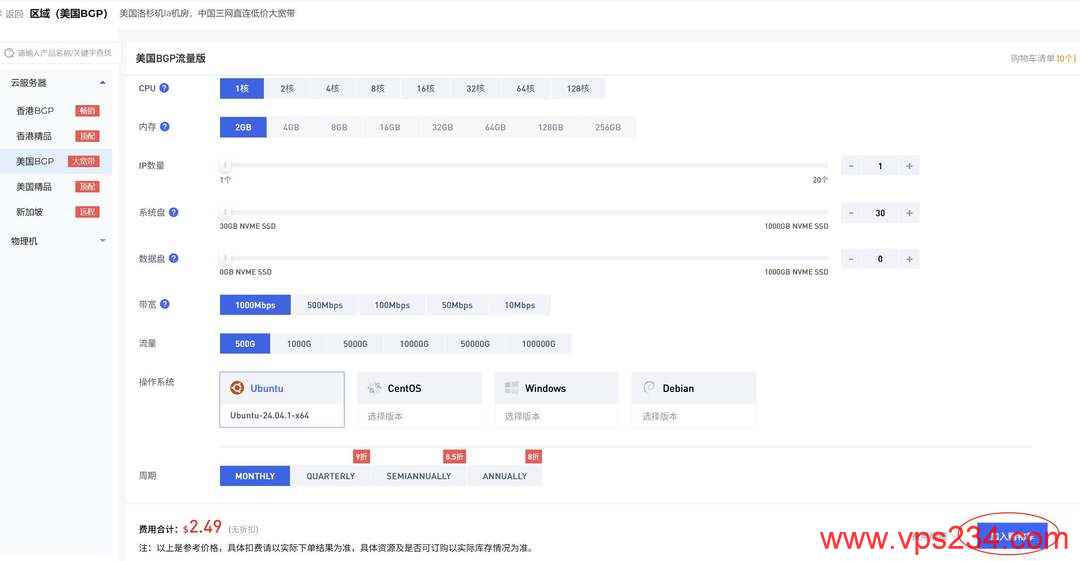Expand the 物理机 sidebar section
This screenshot has height=561, width=1080.
pyautogui.click(x=102, y=241)
